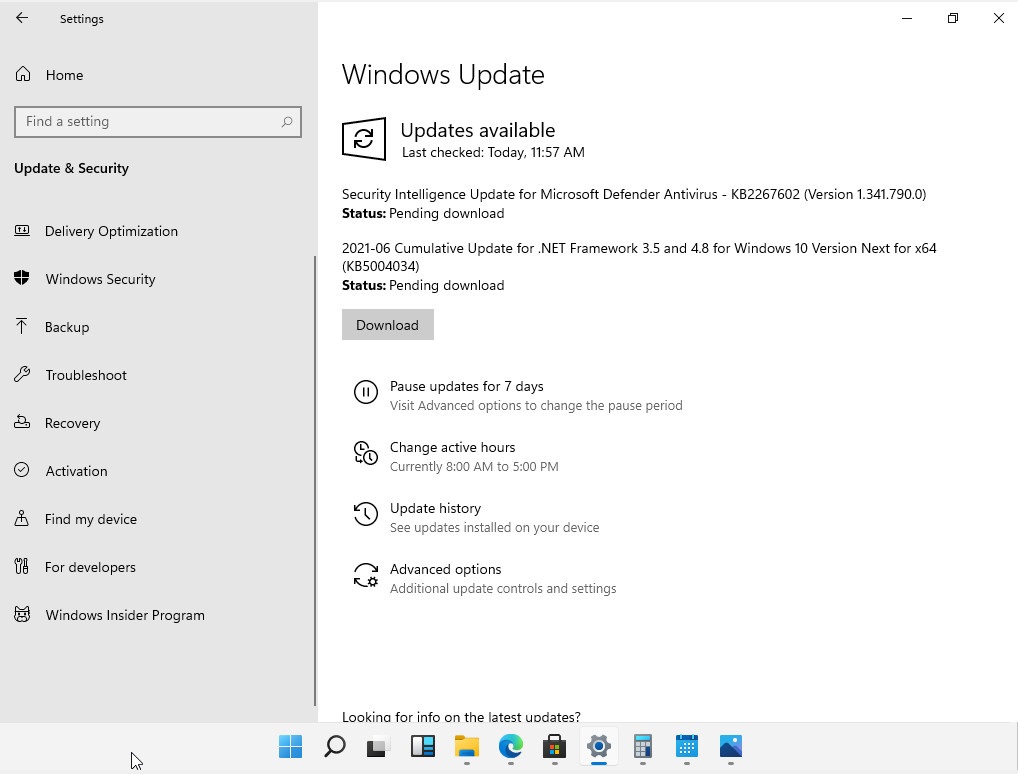1018x774 pixels.
Task: Click the Find my device icon
Action: tap(21, 518)
